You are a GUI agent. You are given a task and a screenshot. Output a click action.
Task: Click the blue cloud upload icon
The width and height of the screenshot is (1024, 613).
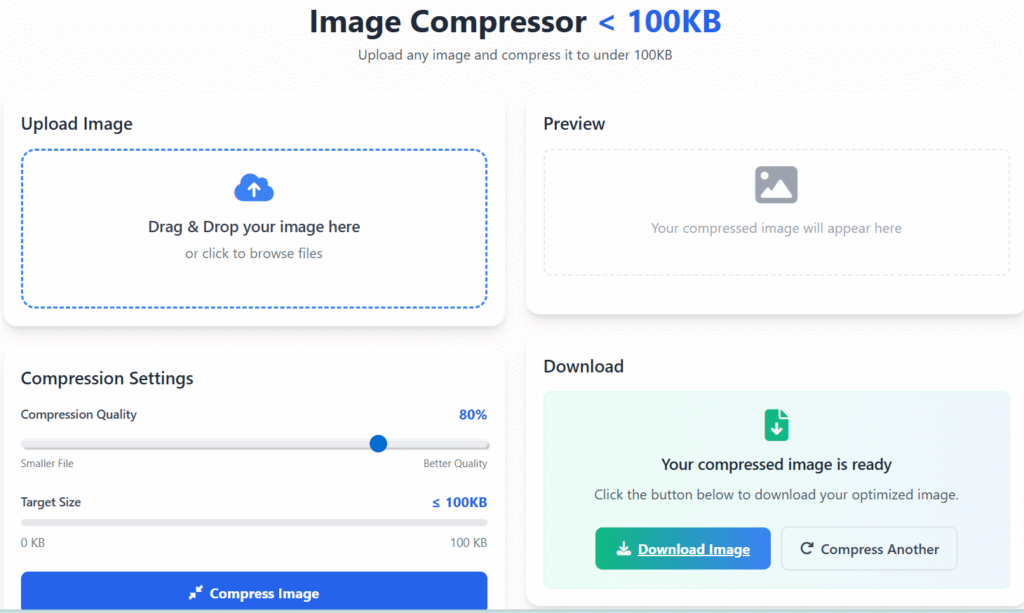coord(253,187)
